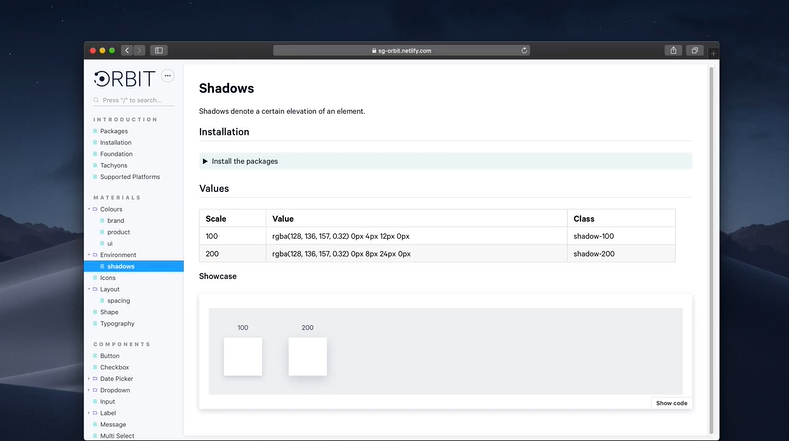Reload the page with the refresh icon

pos(524,50)
